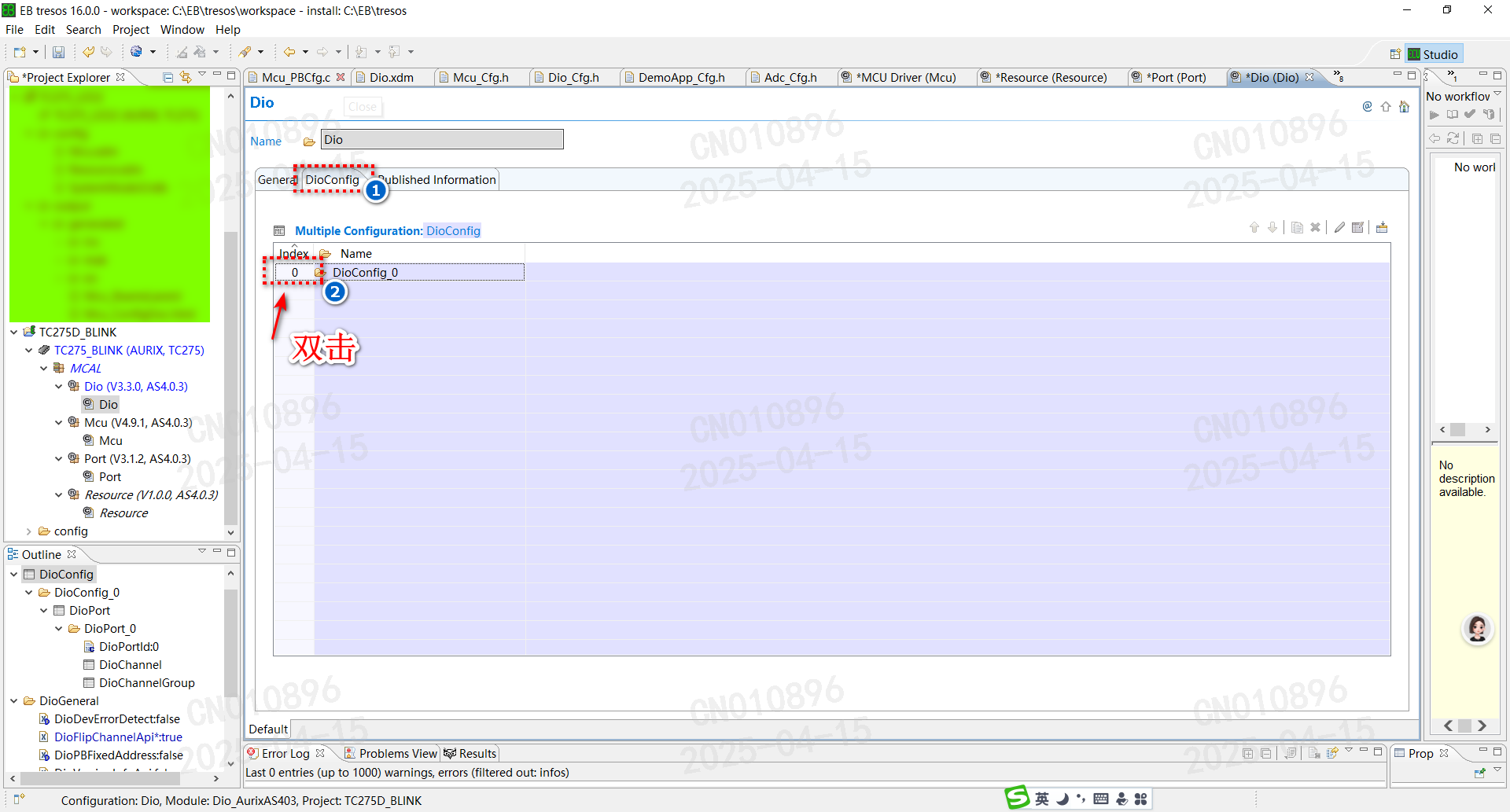Click the New wizard toolbar icon
1510x812 pixels.
[x=20, y=52]
